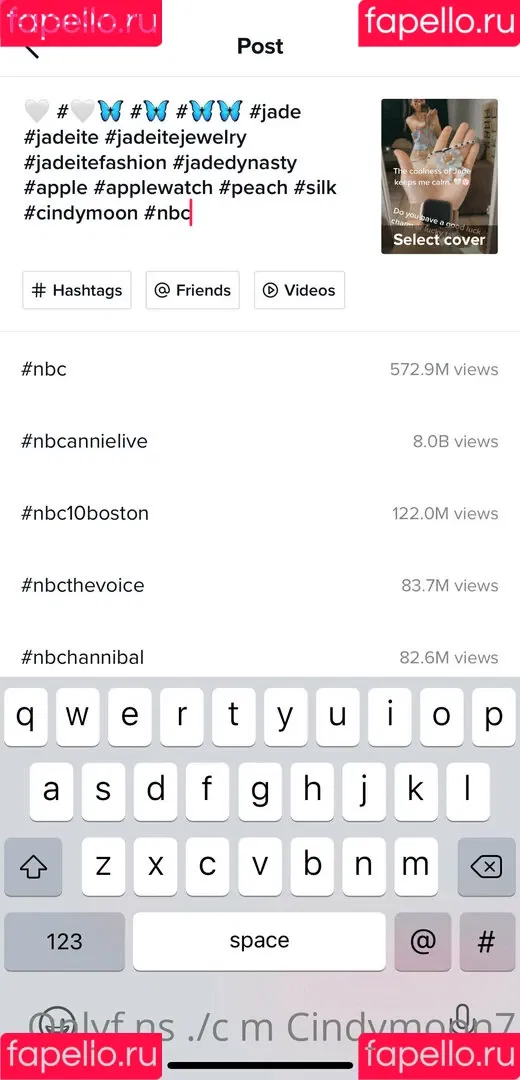Screen dimensions: 520x1080
Task: Open the Friends mention button
Action: tap(192, 290)
